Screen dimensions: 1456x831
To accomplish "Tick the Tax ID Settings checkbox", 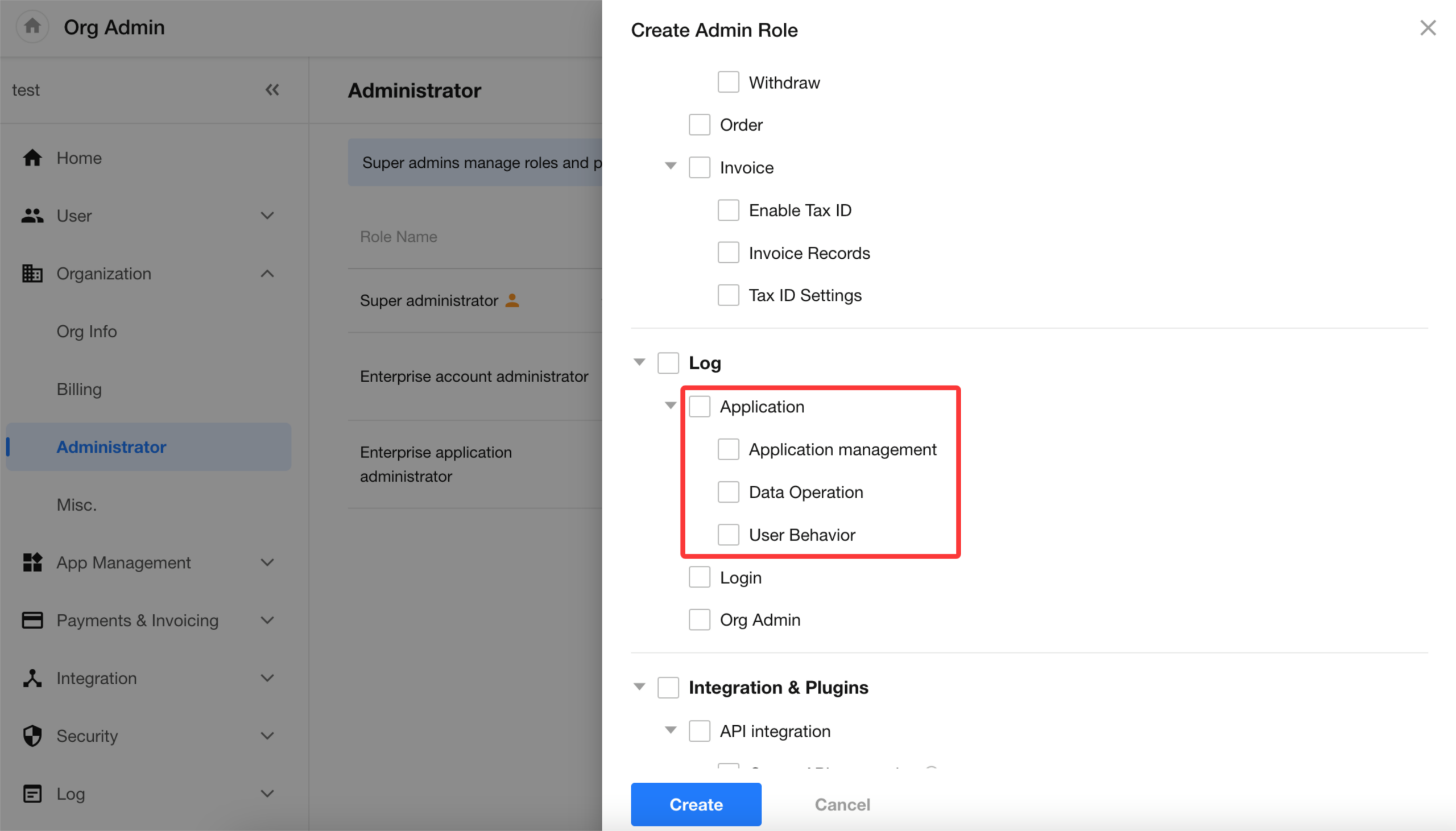I will pyautogui.click(x=728, y=295).
